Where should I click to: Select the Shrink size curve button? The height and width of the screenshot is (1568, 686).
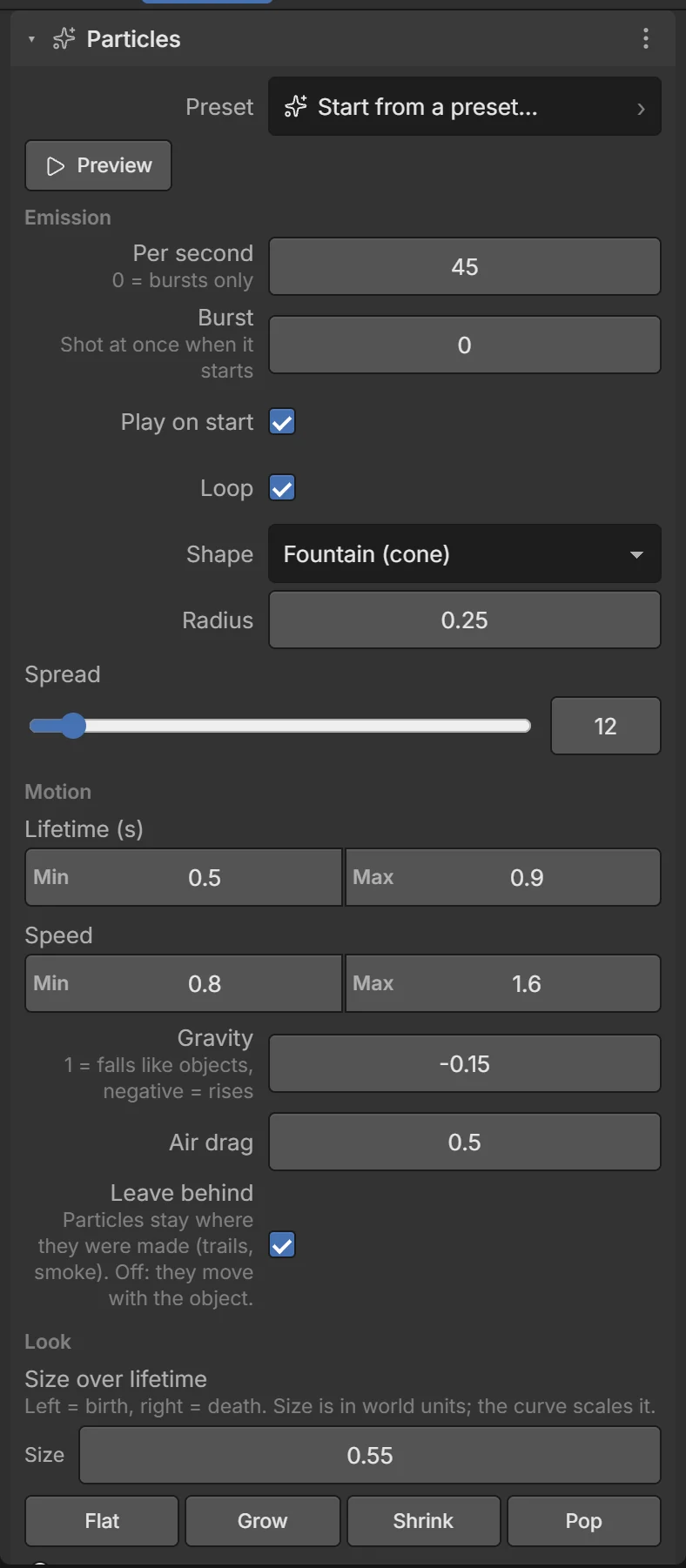click(423, 1521)
